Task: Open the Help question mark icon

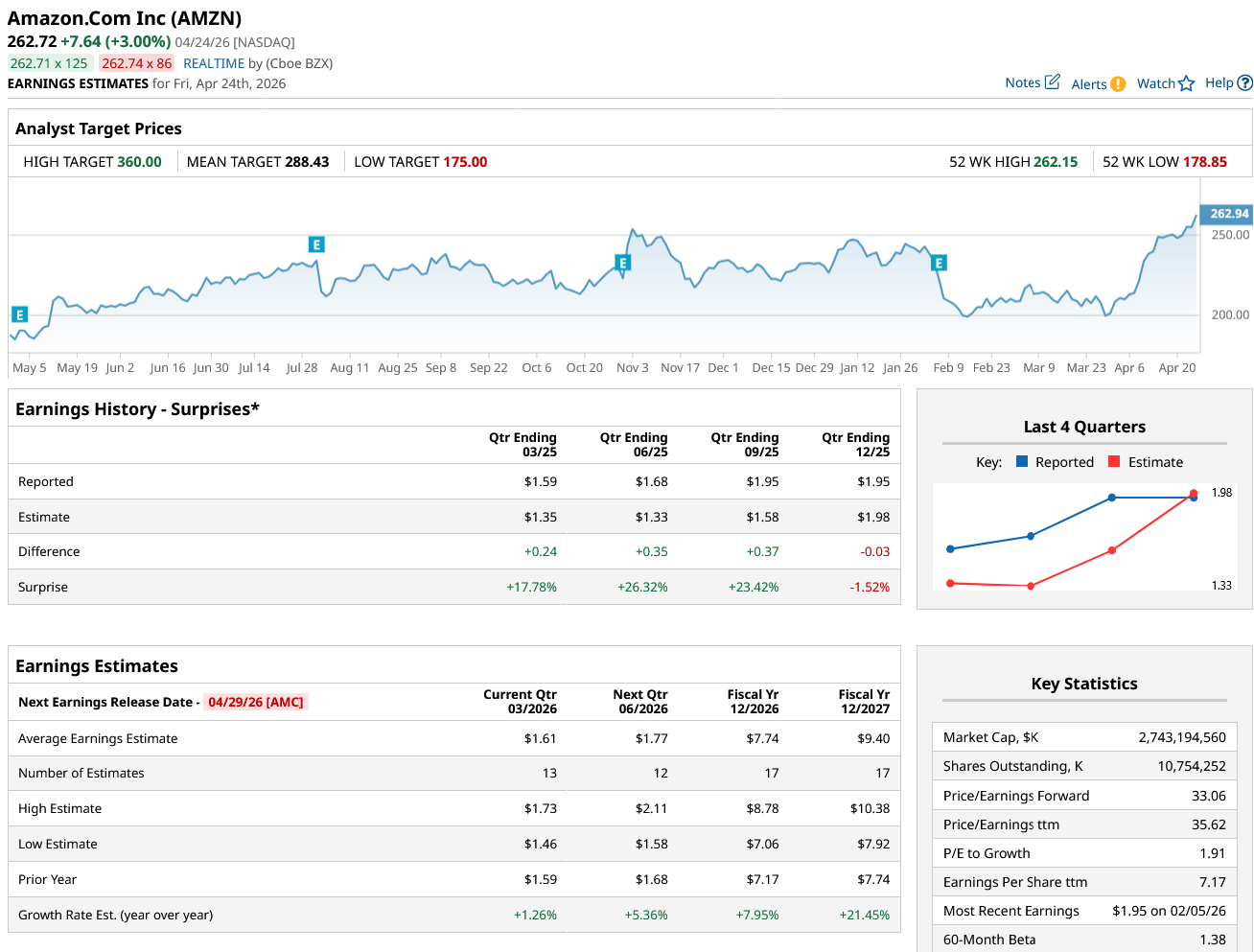Action: [1244, 83]
